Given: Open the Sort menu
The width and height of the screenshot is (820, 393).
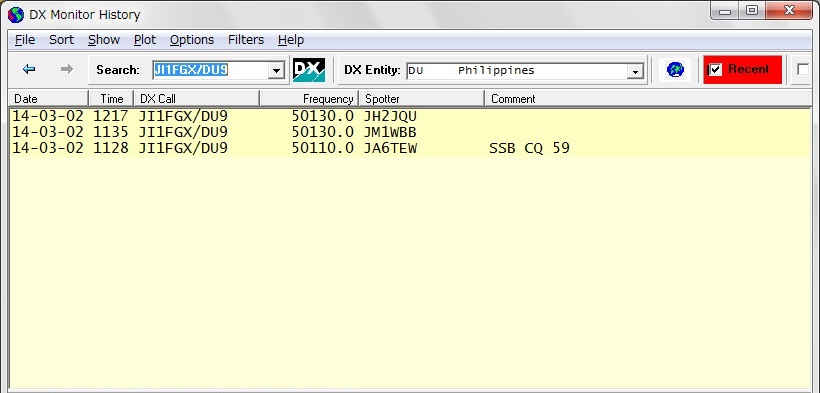Looking at the screenshot, I should [x=61, y=40].
